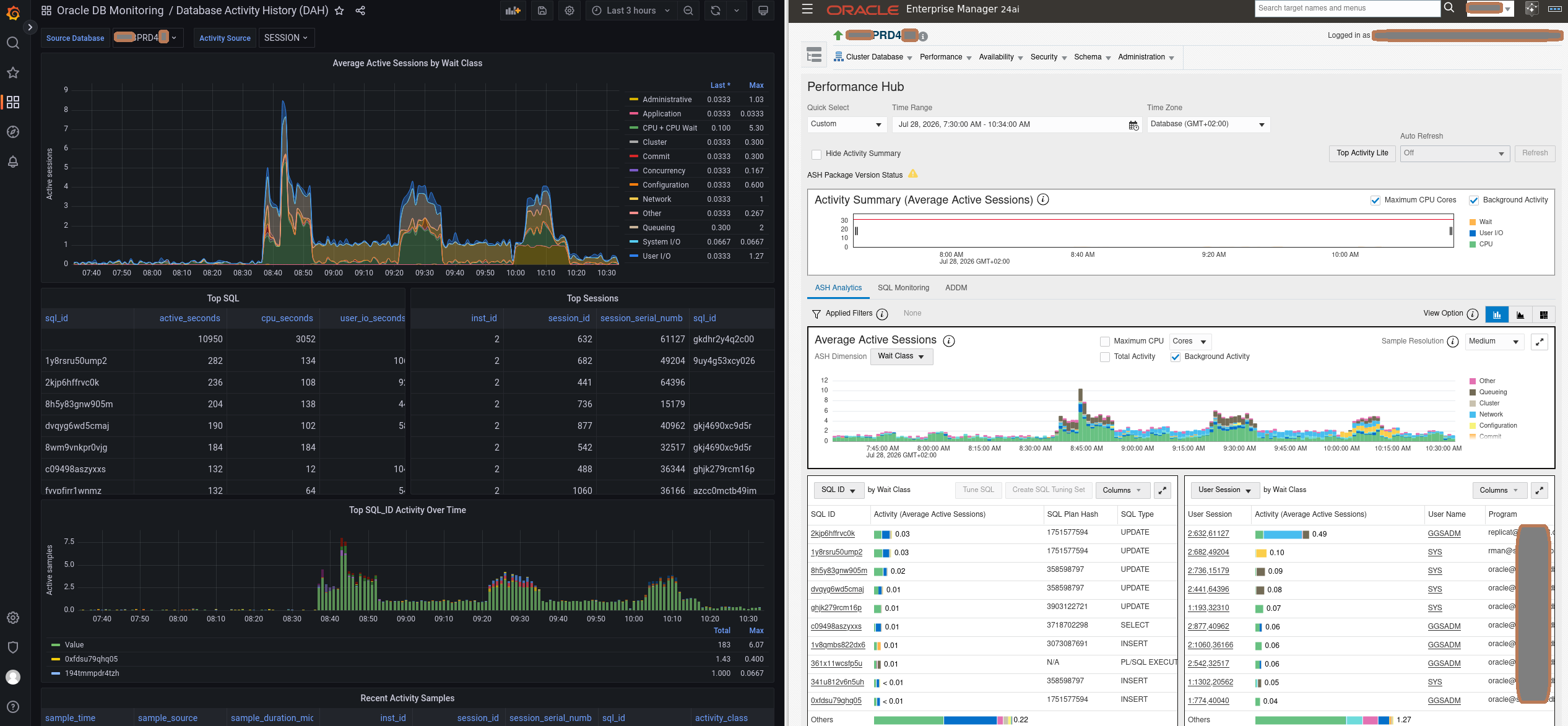This screenshot has width=1568, height=726.
Task: Open SQL ID link 8h5y83gnw905m
Action: coord(839,571)
